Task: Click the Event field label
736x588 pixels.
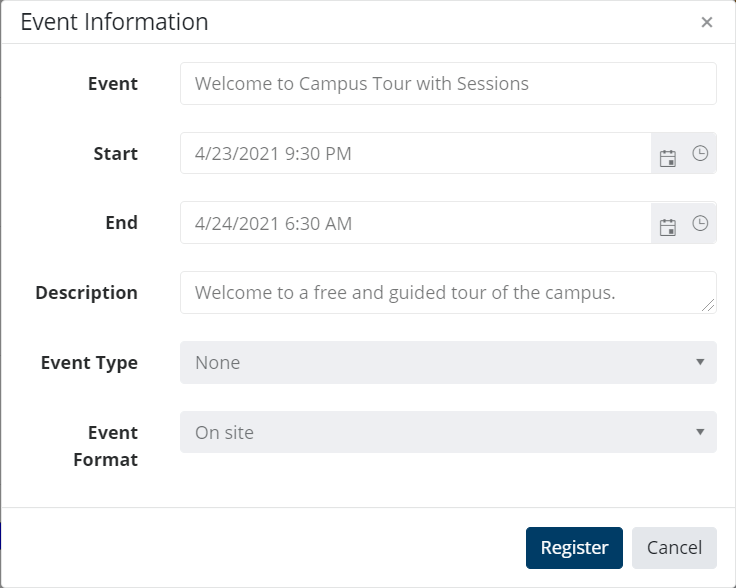Action: point(113,84)
